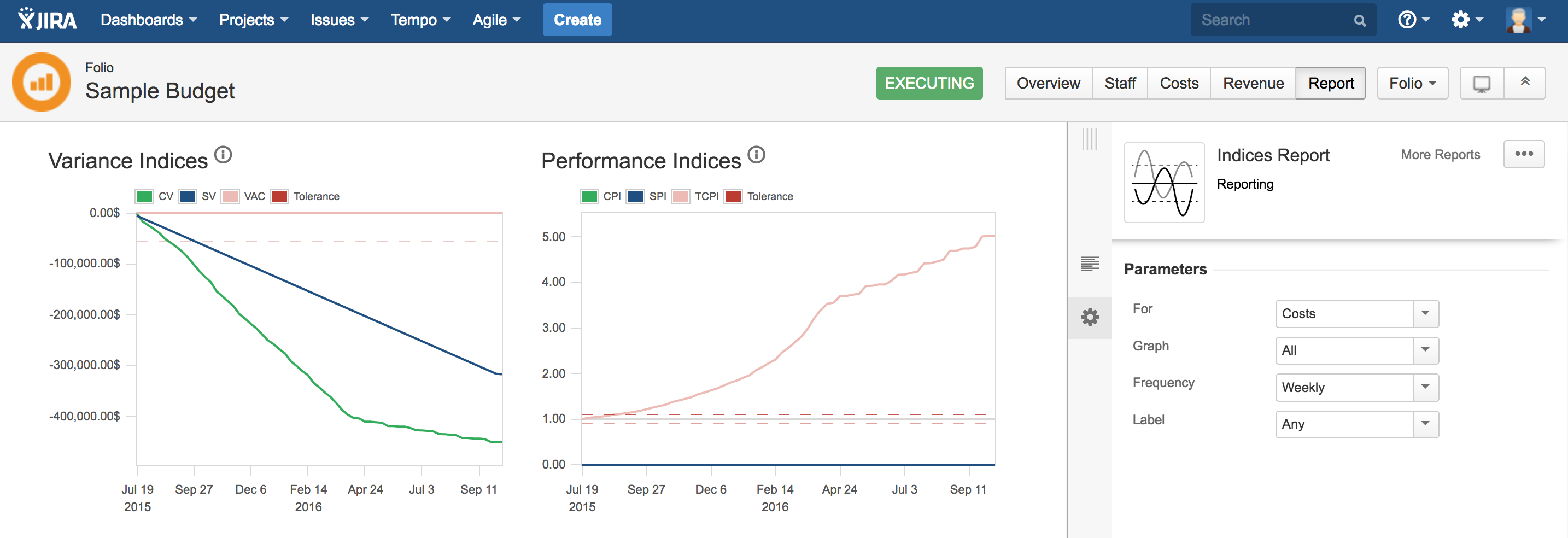Click the presentation mode monitor icon
The height and width of the screenshot is (538, 1568).
pyautogui.click(x=1481, y=83)
